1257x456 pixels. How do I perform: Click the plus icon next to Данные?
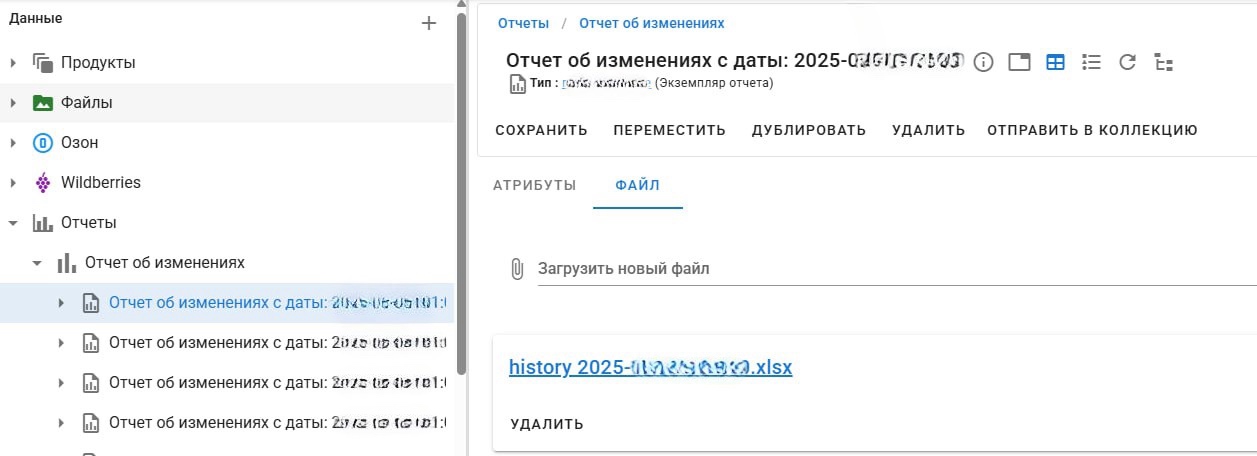pos(429,23)
